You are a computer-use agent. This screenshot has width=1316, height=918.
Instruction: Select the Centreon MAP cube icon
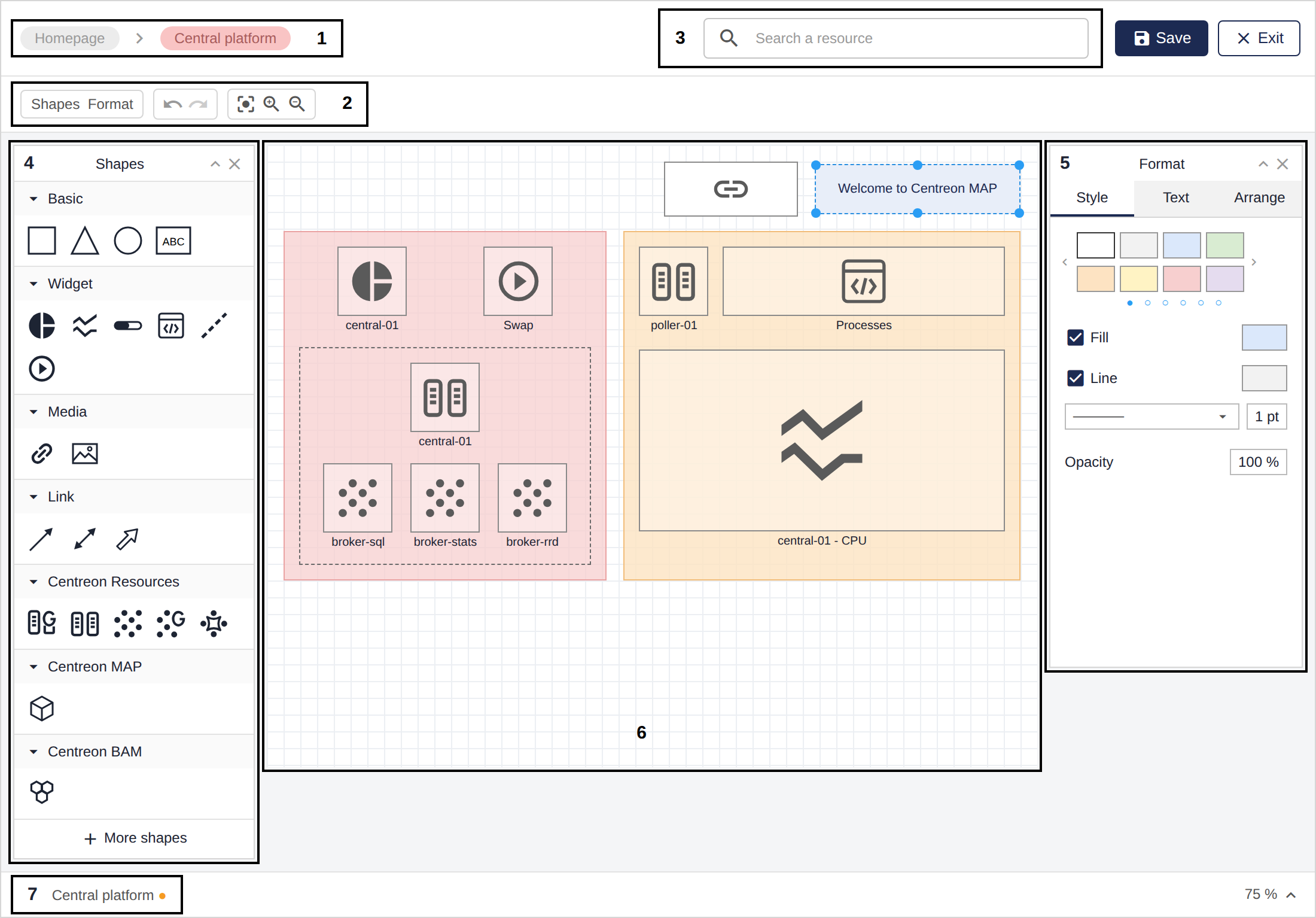click(x=42, y=709)
